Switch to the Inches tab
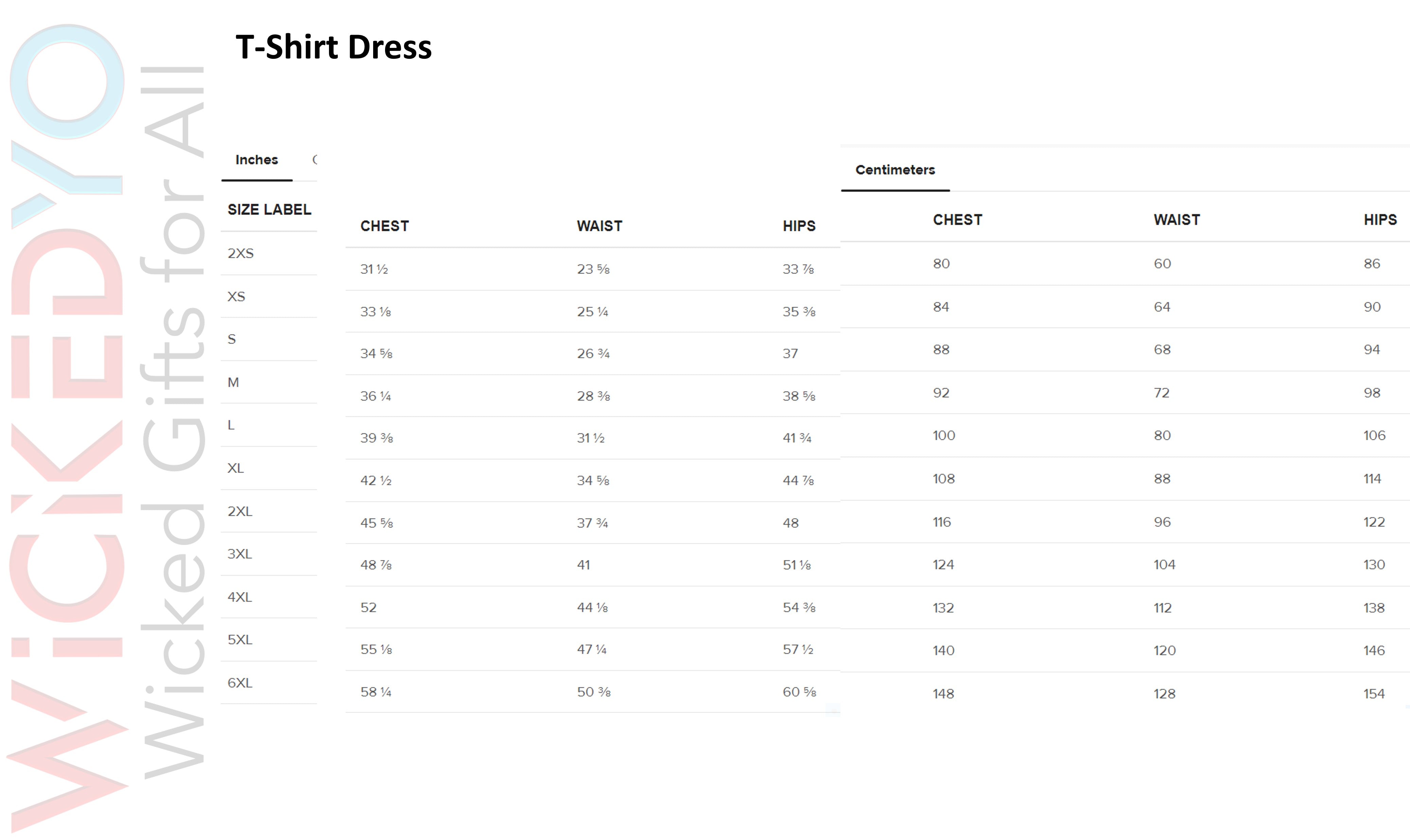Screen dimensions: 1410x840 (257, 160)
